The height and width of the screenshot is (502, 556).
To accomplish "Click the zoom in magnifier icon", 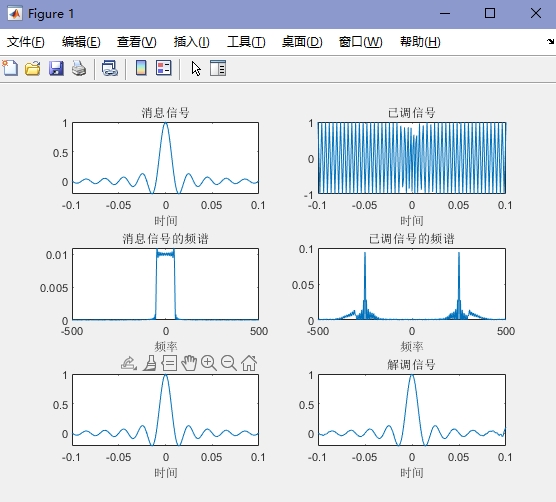I will click(209, 363).
